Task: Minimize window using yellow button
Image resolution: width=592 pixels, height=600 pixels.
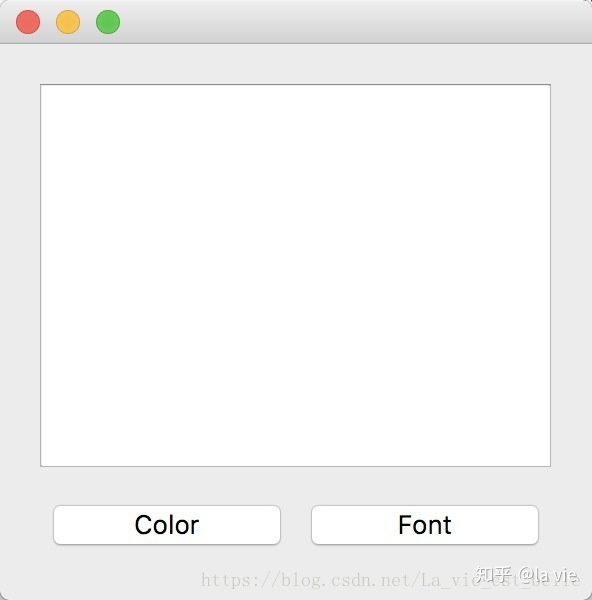Action: point(68,22)
